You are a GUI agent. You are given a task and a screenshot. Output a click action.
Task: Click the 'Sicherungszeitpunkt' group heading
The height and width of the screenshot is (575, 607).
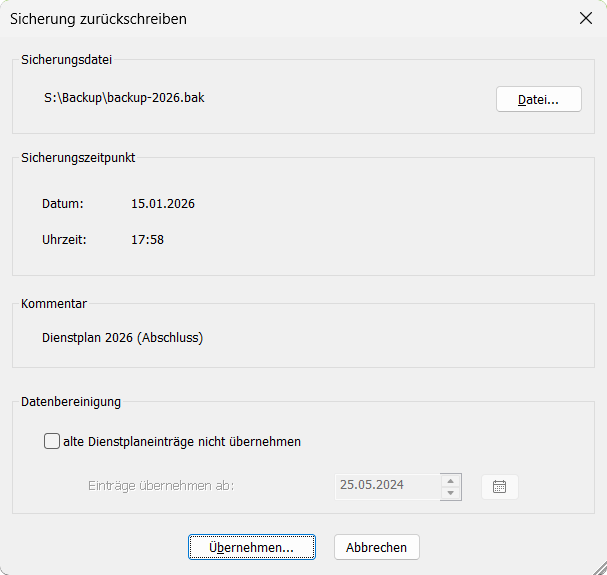[x=78, y=158]
